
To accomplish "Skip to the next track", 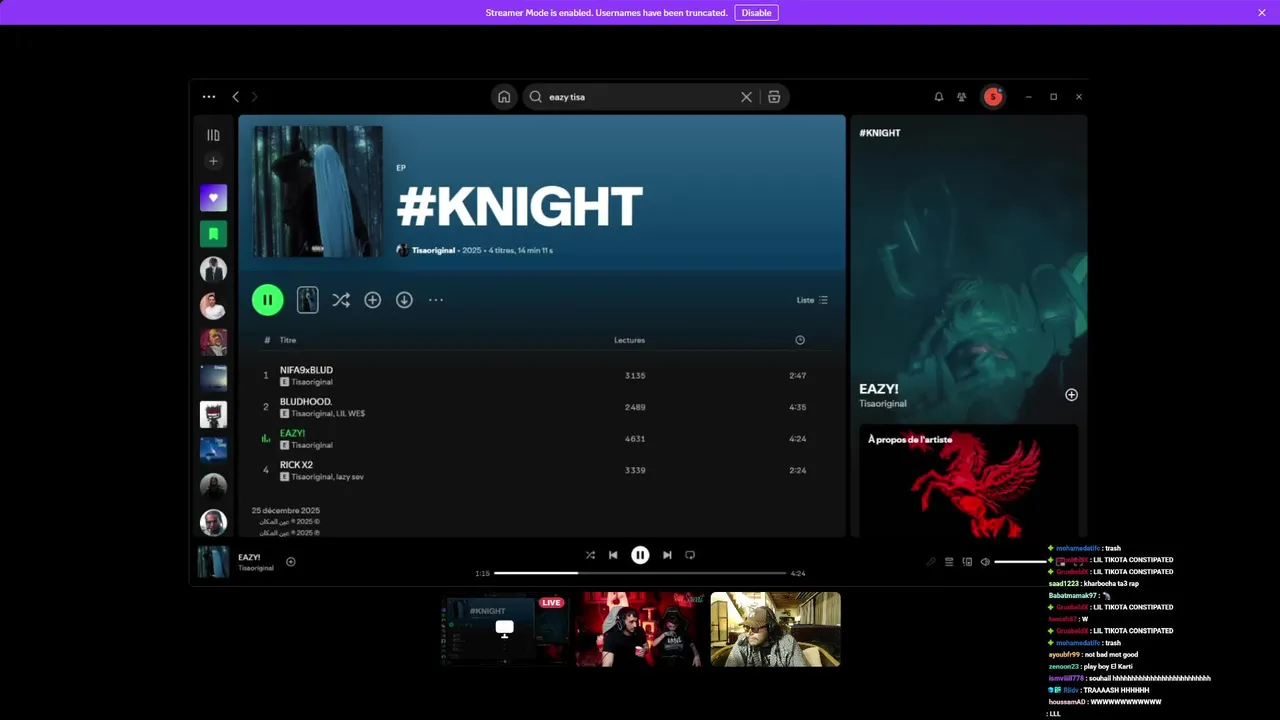I will 667,555.
